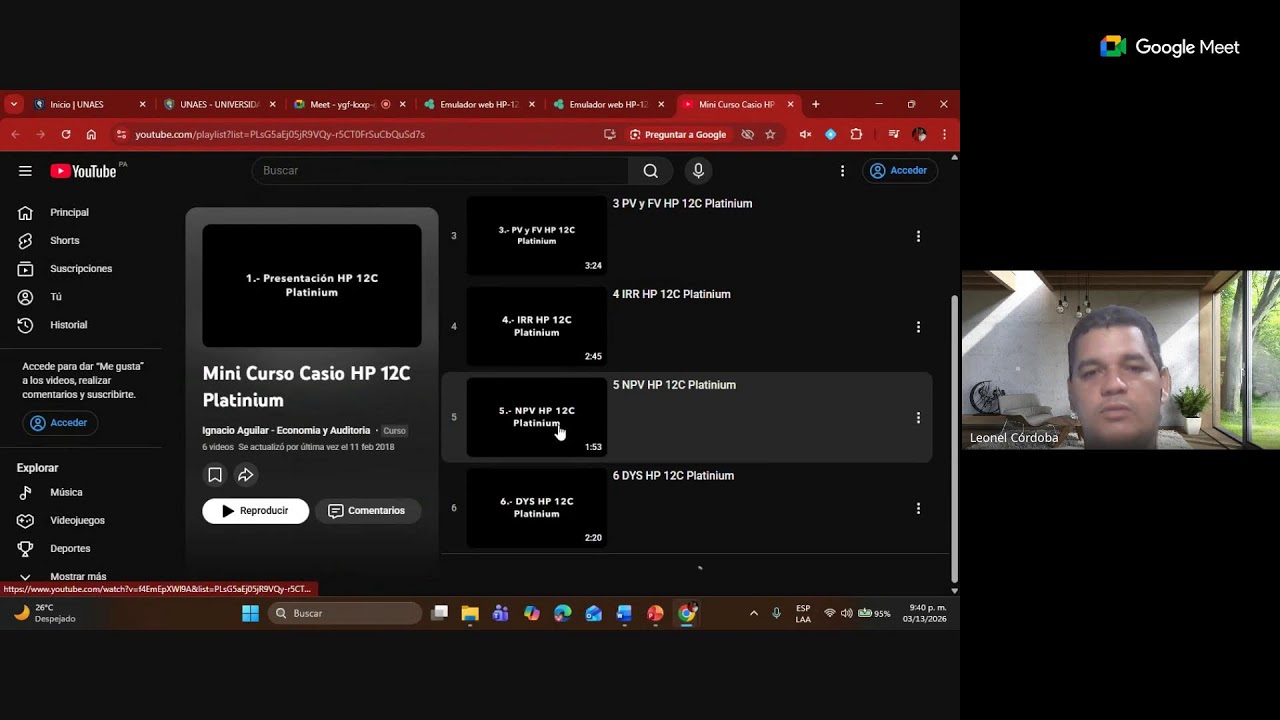Screen dimensions: 1280x720
Task: Open browser extensions puzzle icon
Action: tap(856, 134)
